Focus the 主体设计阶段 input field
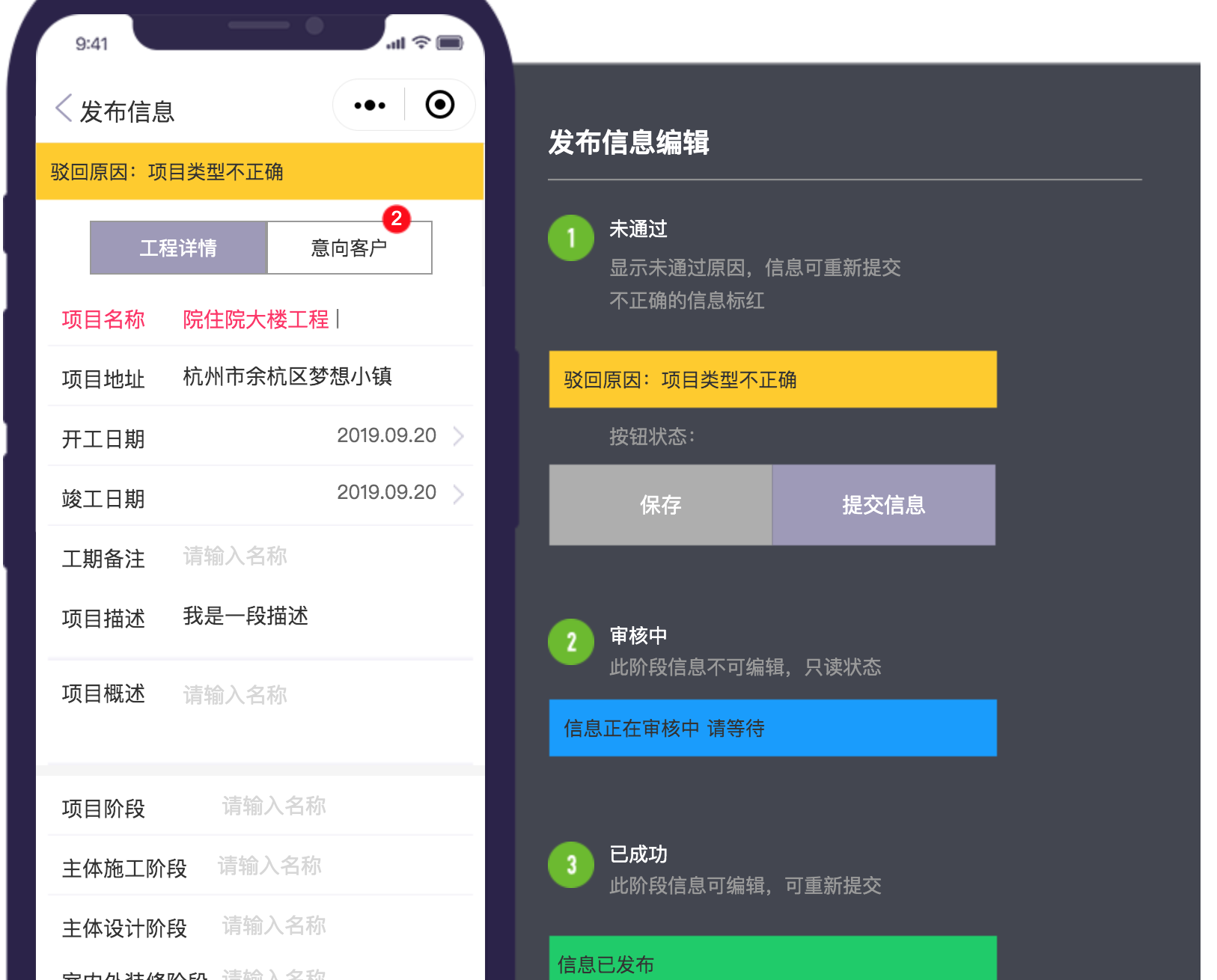The width and height of the screenshot is (1217, 980). click(274, 925)
